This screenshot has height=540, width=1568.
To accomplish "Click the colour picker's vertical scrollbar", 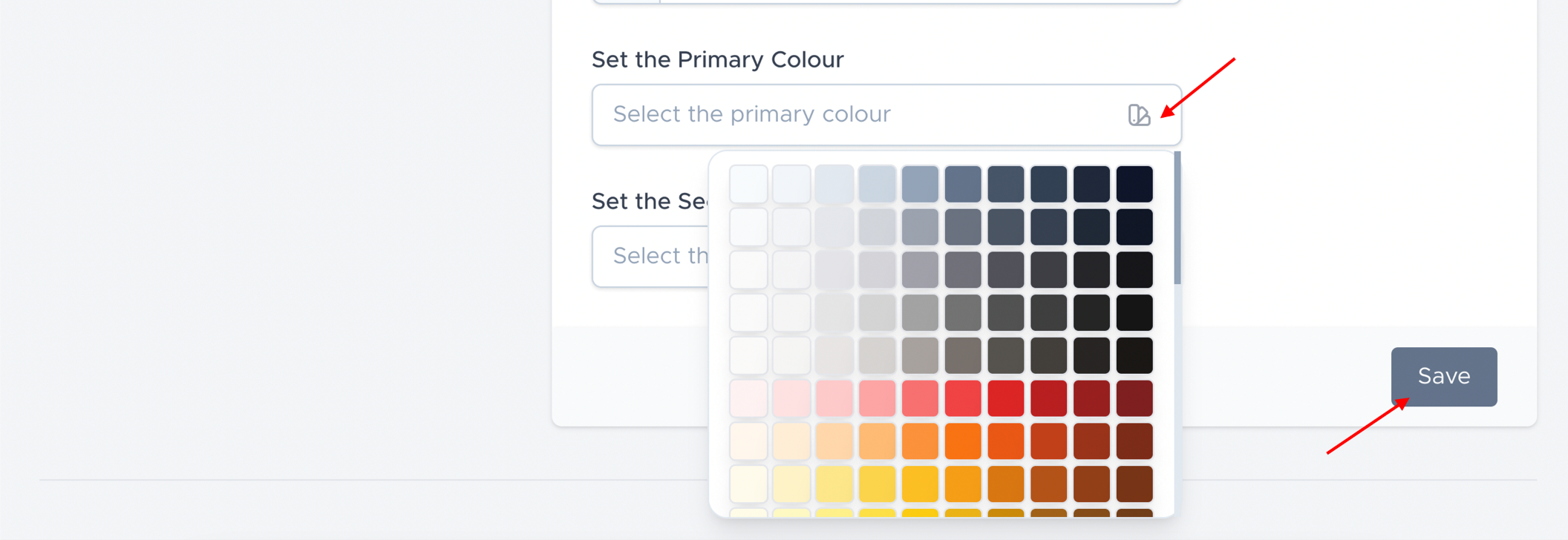I will pyautogui.click(x=1177, y=218).
